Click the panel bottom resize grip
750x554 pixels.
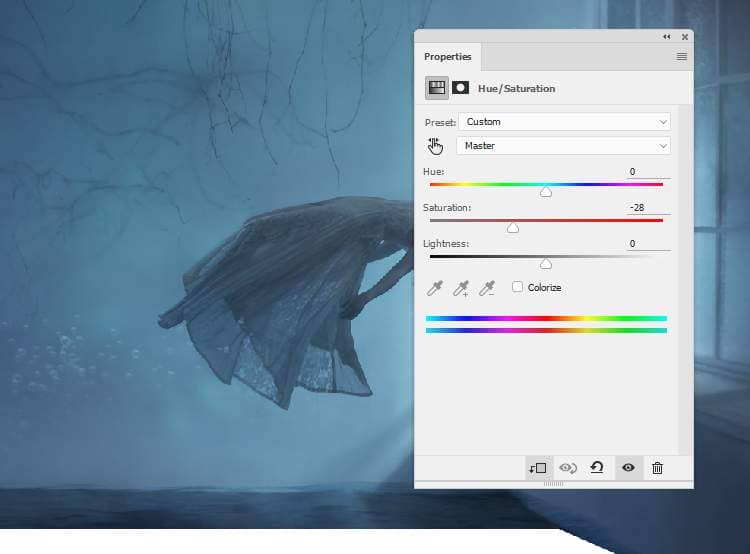pos(553,484)
